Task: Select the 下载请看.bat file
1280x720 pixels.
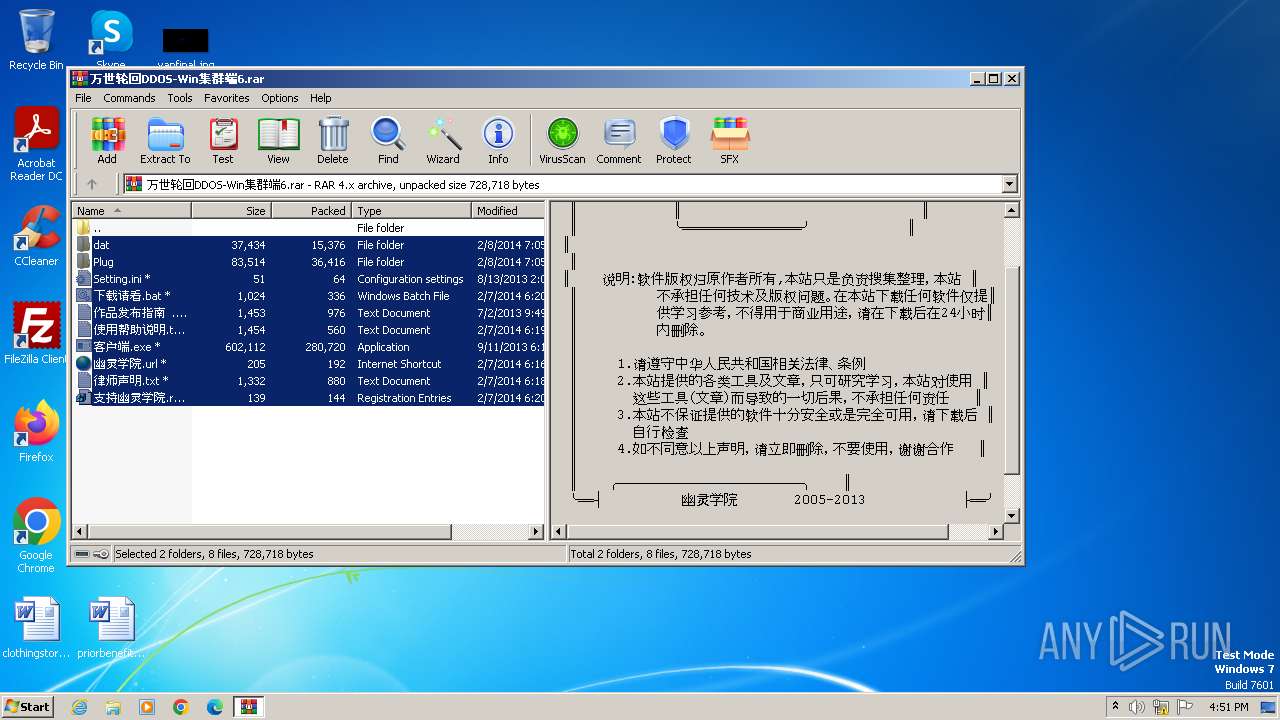Action: tap(309, 296)
